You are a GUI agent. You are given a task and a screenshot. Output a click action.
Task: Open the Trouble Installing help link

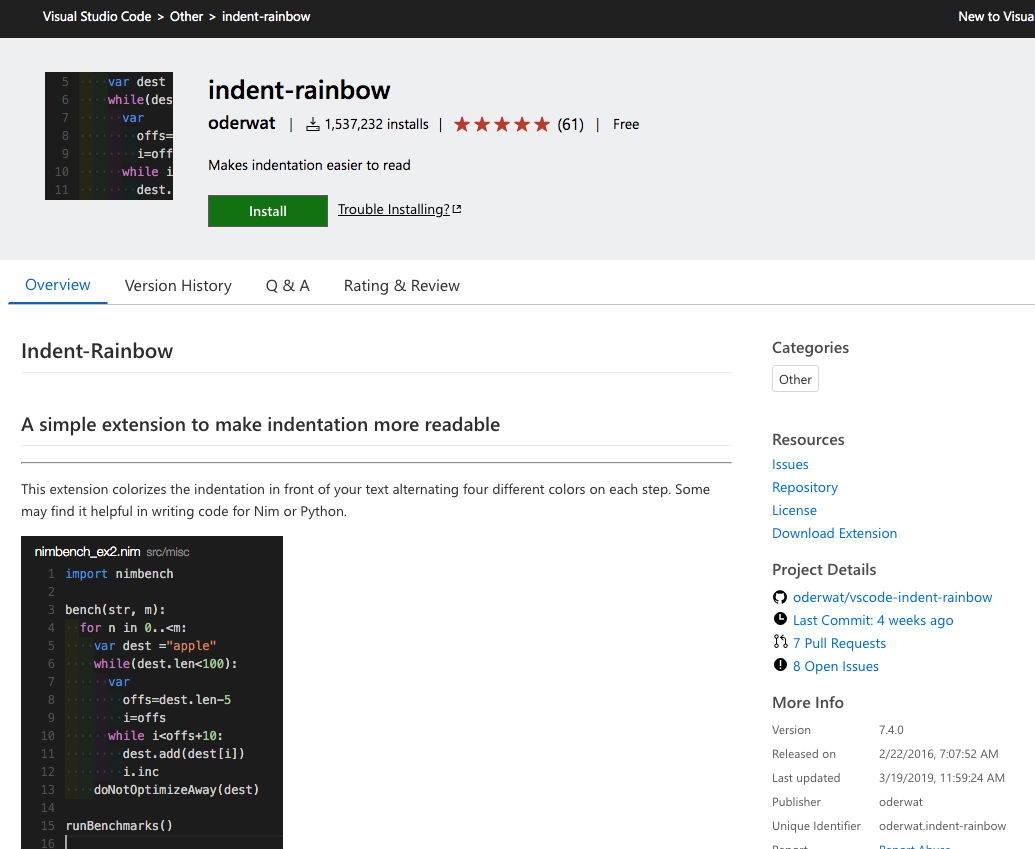coord(394,209)
